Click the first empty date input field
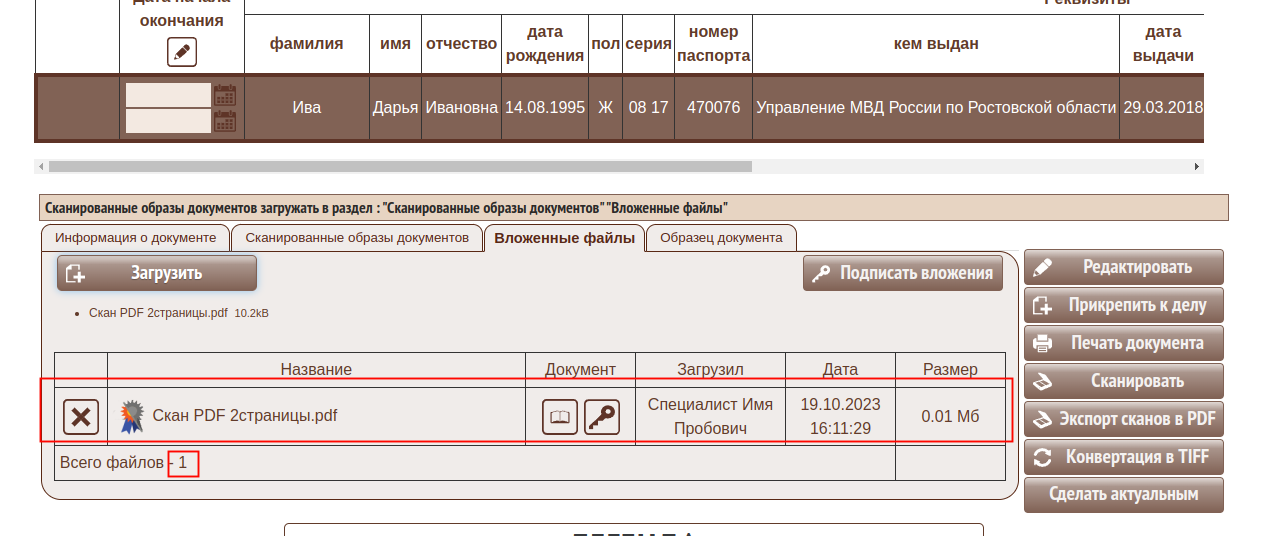 [x=168, y=95]
